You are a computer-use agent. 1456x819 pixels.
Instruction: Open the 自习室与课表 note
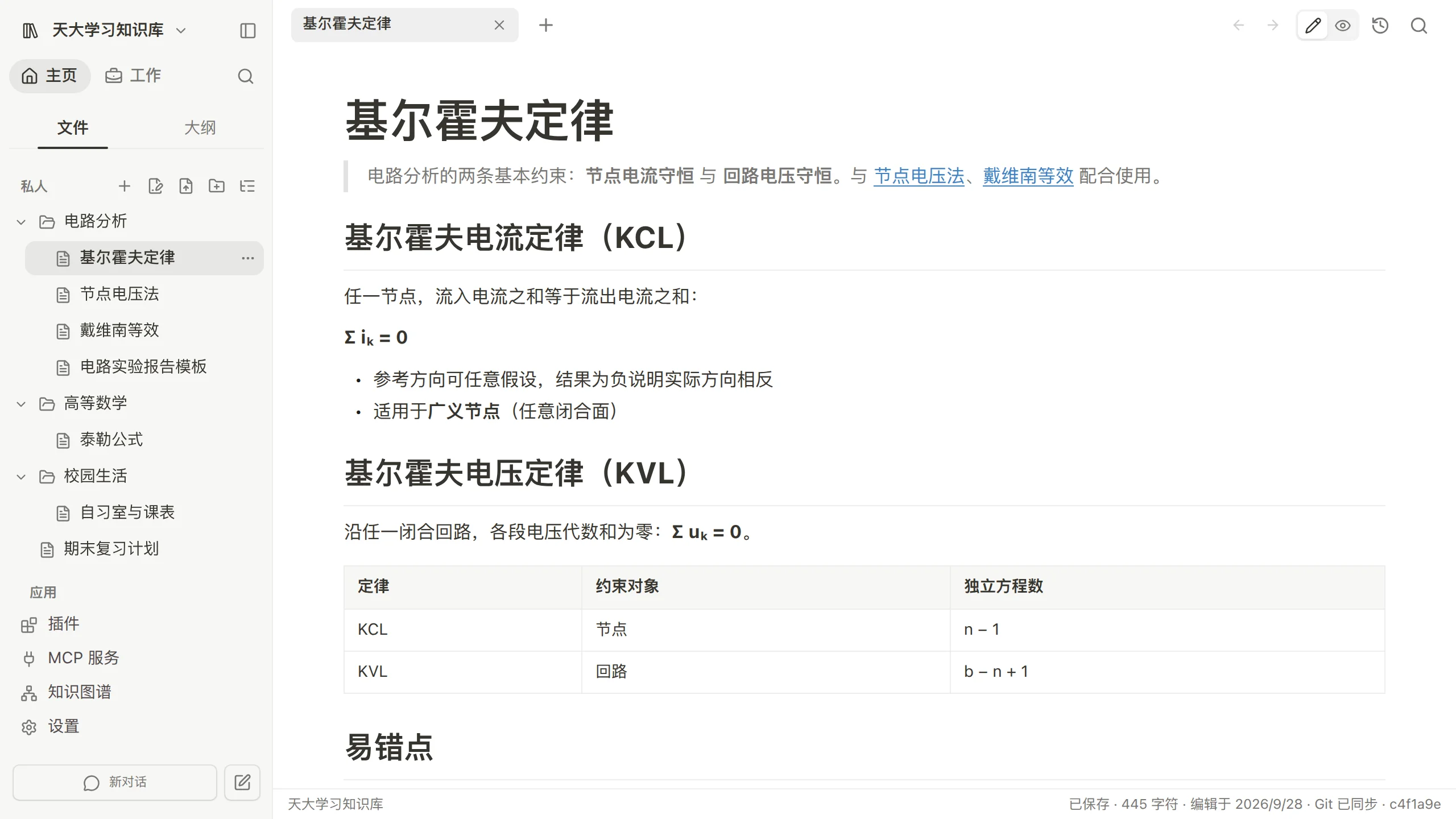click(144, 512)
